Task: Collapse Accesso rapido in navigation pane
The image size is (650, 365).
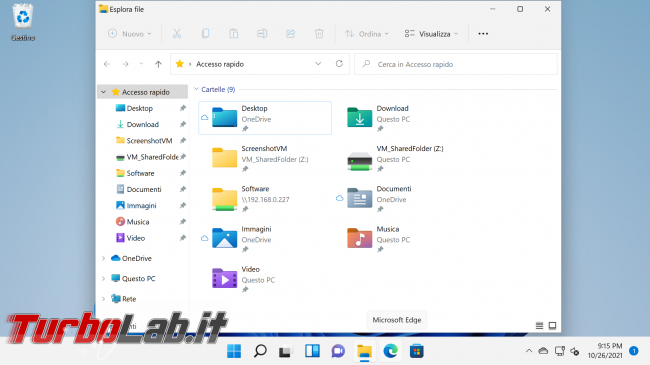Action: point(104,92)
